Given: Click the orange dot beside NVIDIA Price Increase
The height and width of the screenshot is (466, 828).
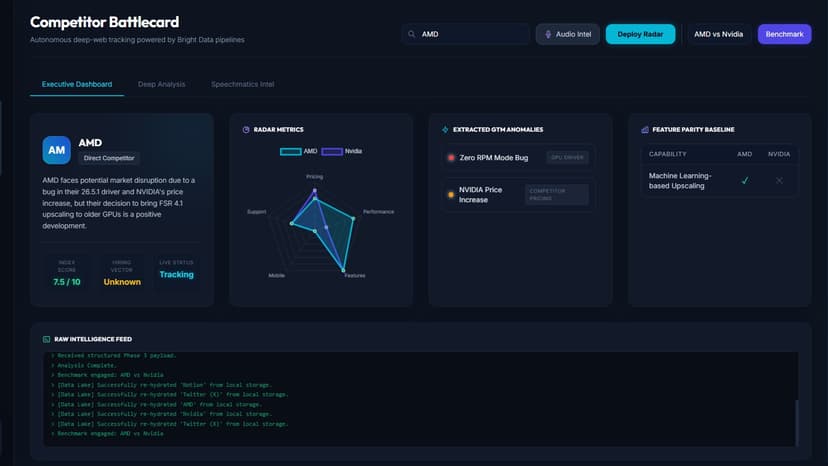Looking at the screenshot, I should (451, 194).
